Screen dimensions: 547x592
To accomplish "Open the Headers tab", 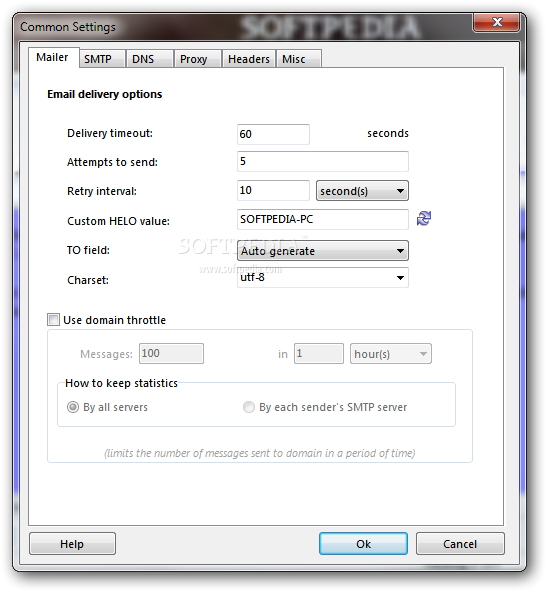I will click(249, 59).
